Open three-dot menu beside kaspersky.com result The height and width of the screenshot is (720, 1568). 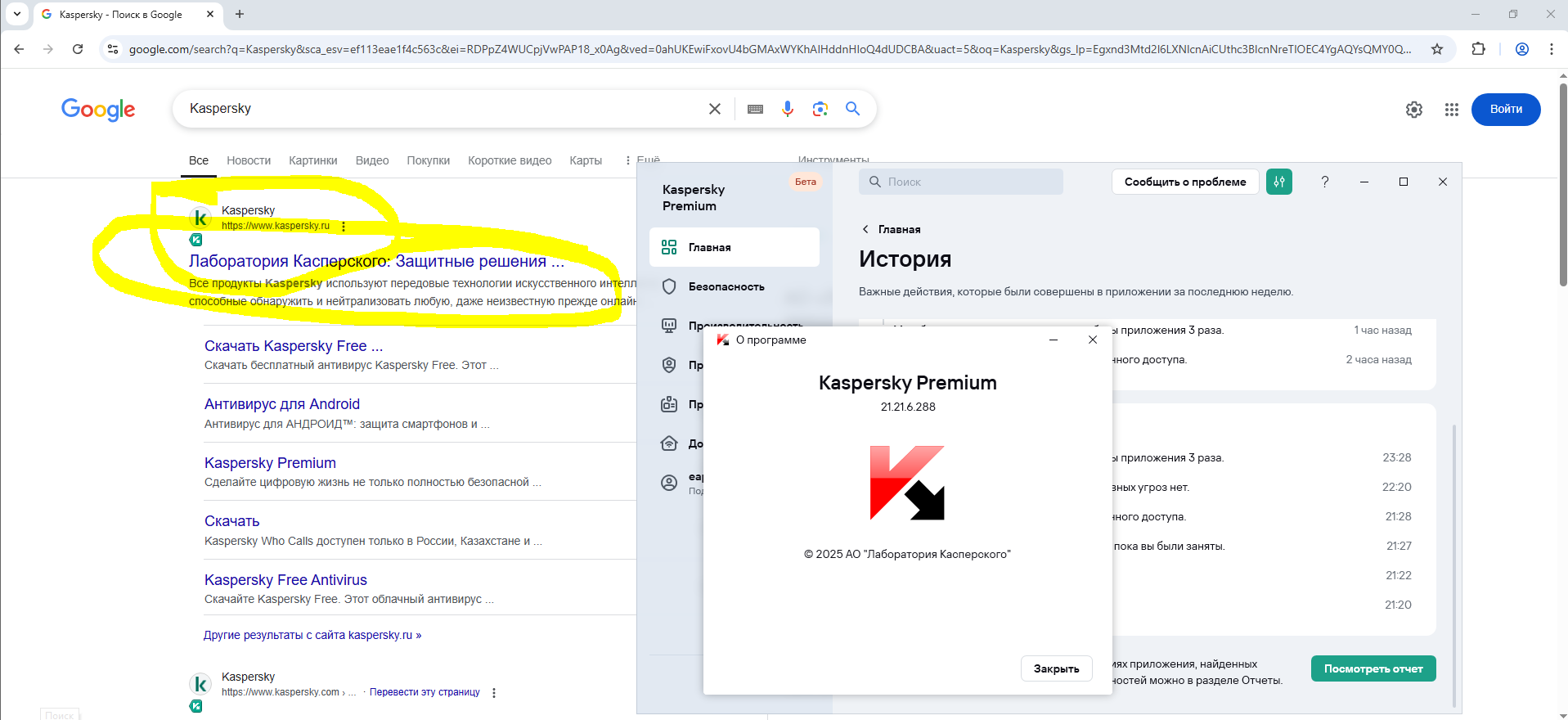494,693
